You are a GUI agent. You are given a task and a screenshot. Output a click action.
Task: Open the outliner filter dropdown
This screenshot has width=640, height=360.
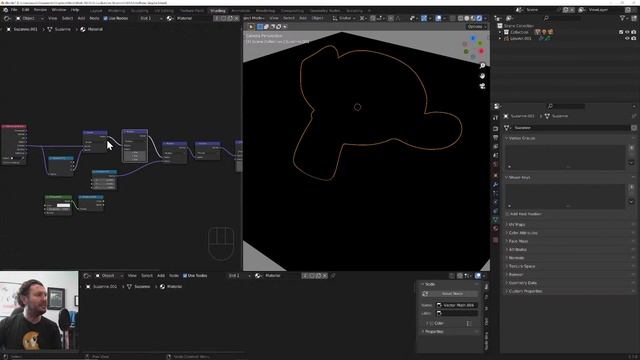pyautogui.click(x=623, y=18)
